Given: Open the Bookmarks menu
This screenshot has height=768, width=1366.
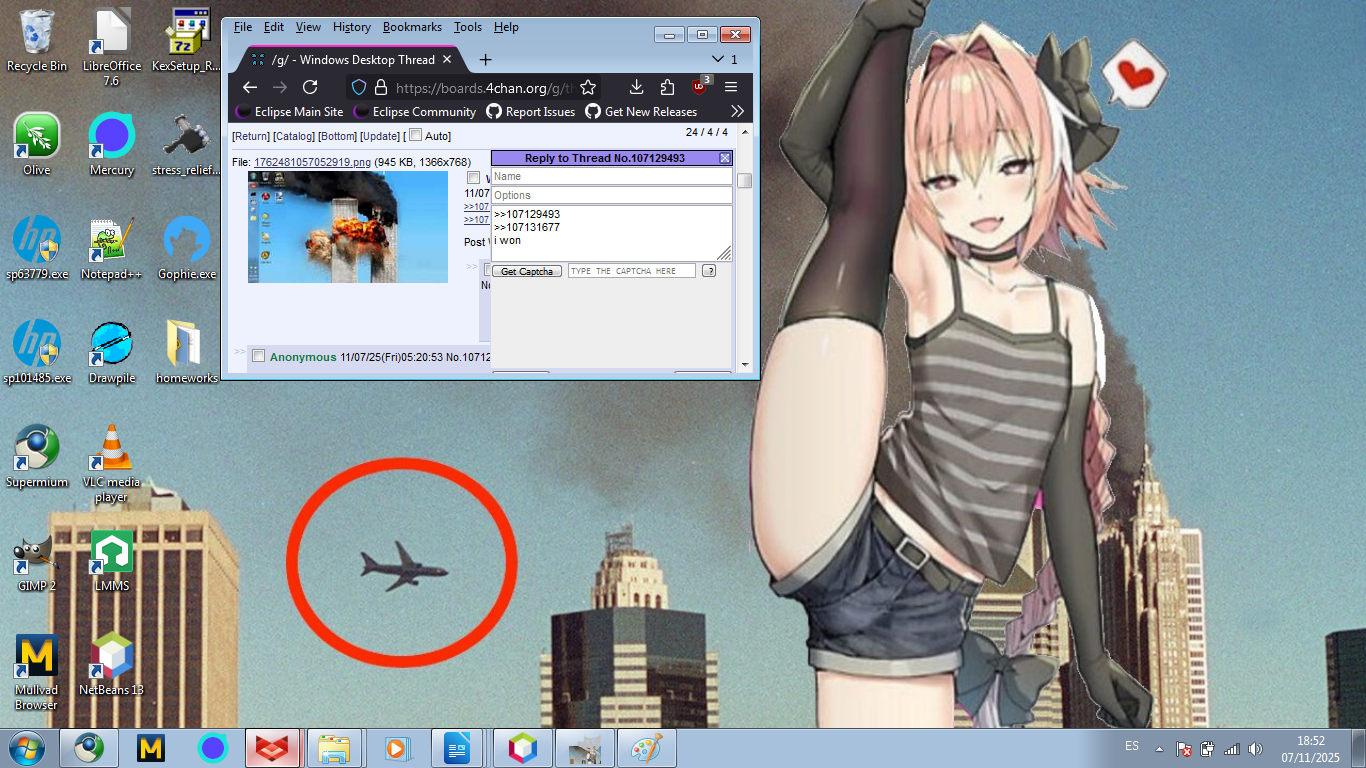Looking at the screenshot, I should tap(412, 27).
